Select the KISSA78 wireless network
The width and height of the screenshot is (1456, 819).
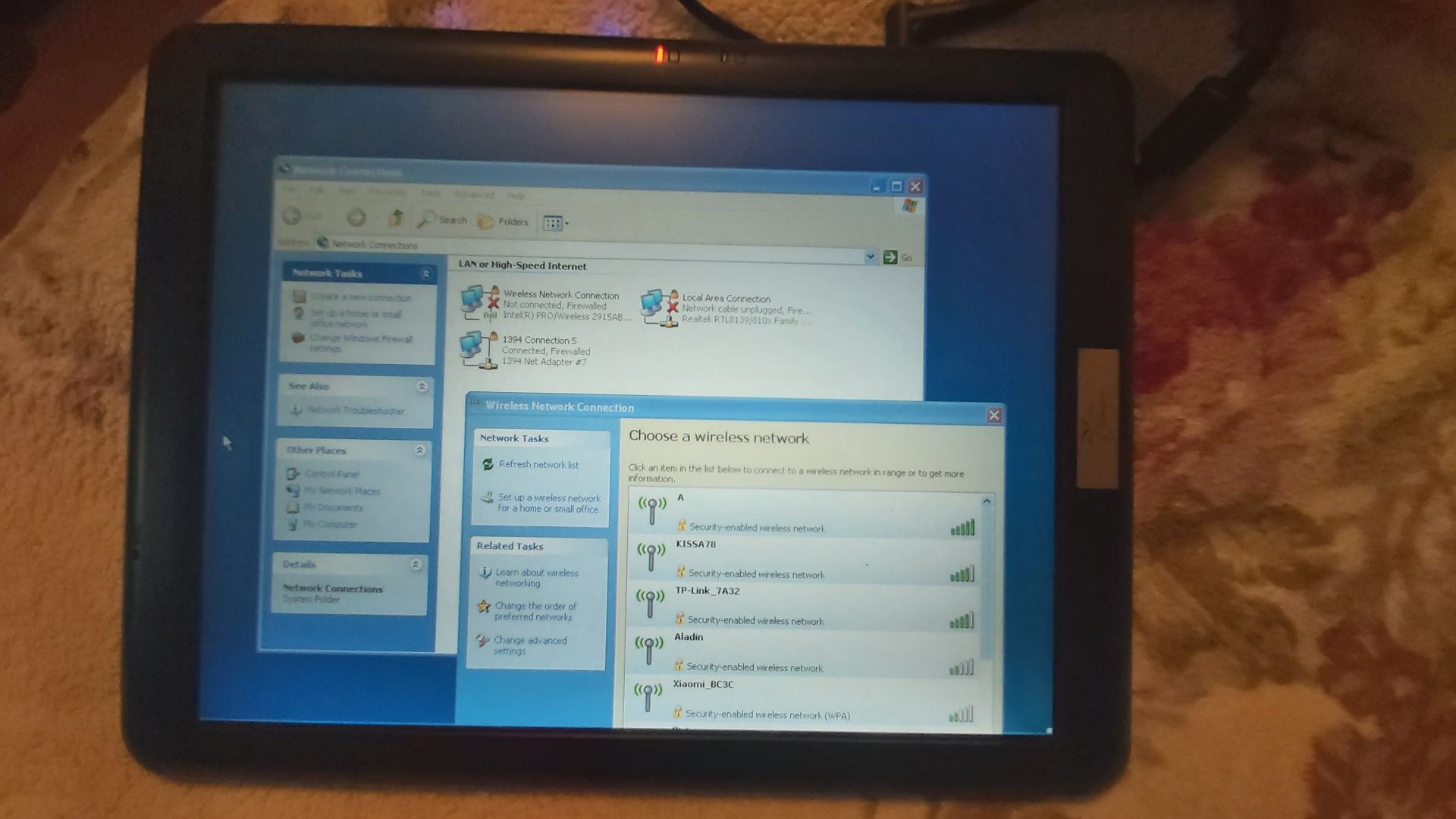(x=804, y=560)
